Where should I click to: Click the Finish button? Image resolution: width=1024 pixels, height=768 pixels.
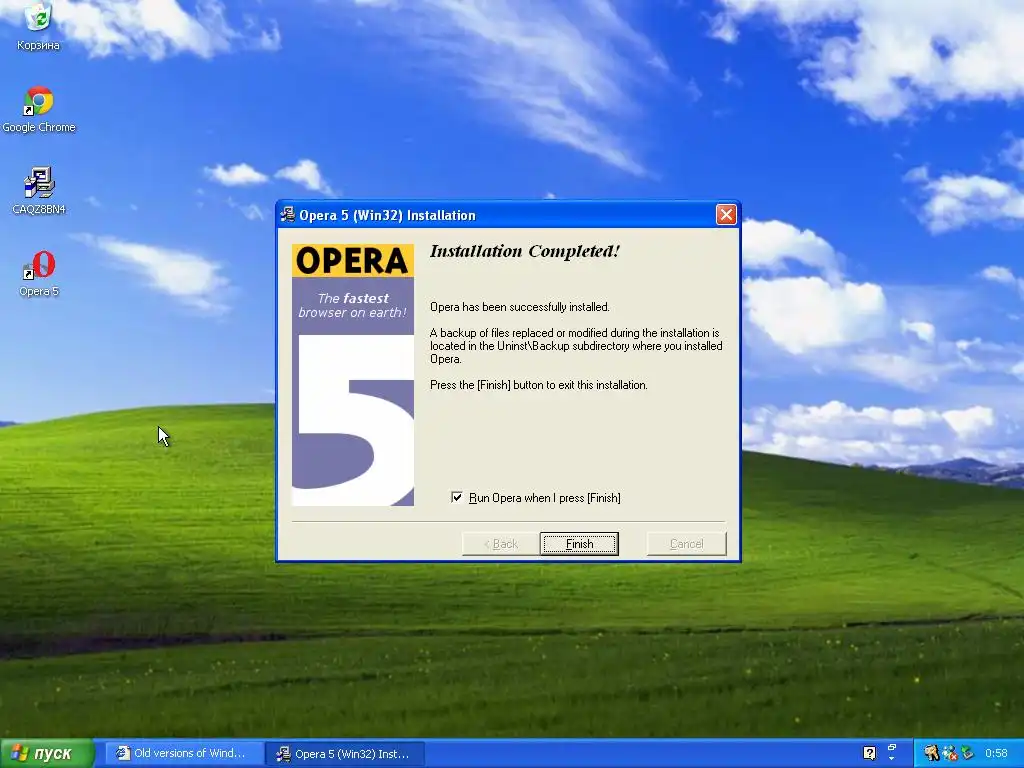tap(579, 543)
